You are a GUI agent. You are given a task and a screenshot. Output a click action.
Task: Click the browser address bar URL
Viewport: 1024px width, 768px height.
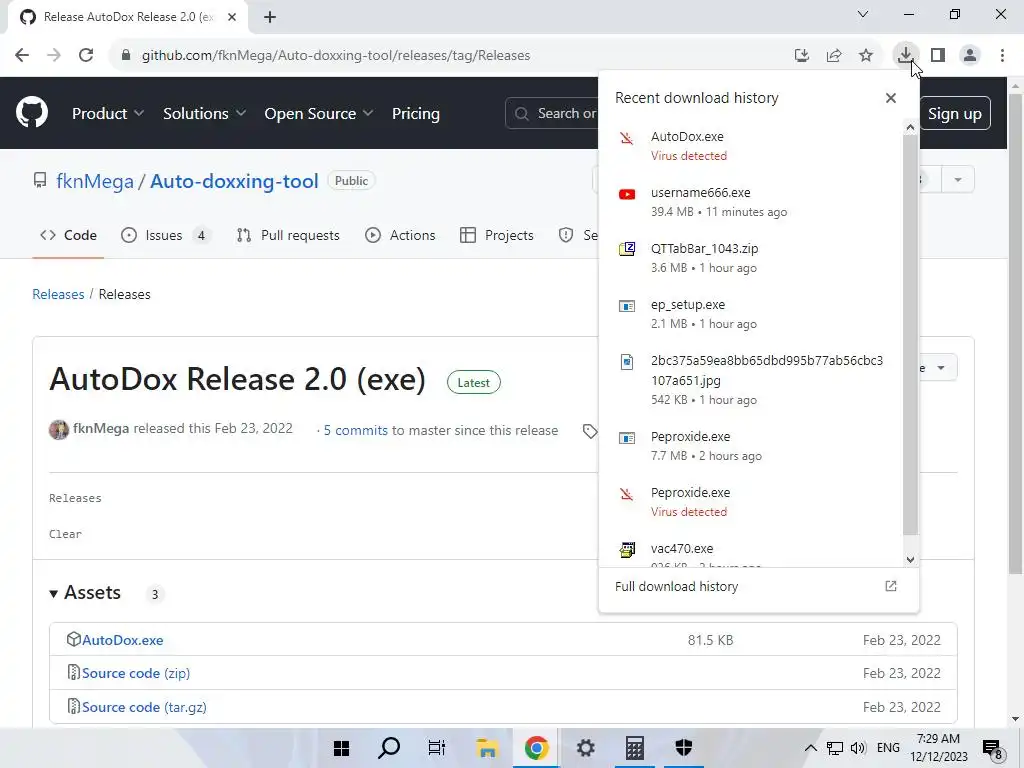336,56
